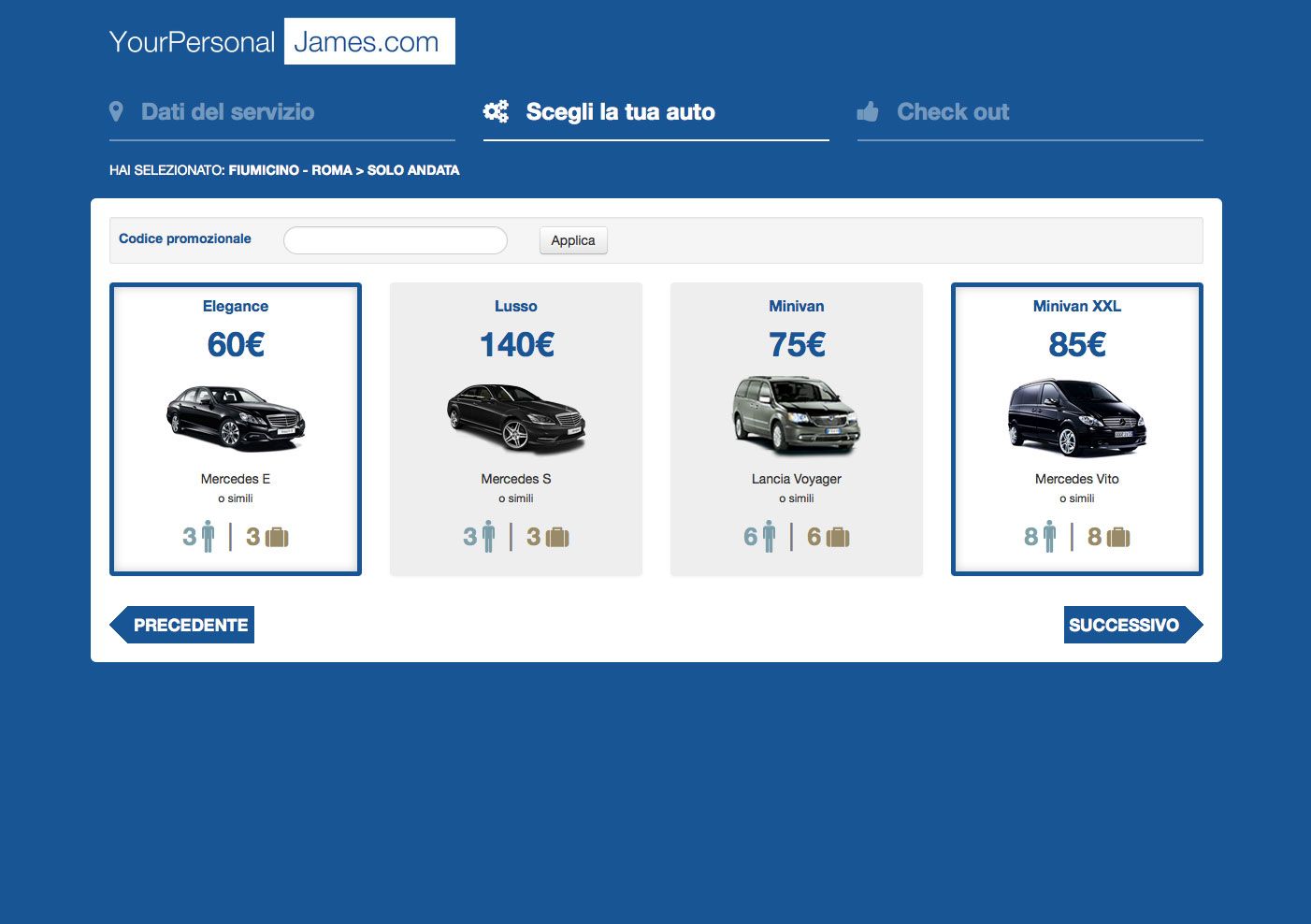Click the luggage icon on Lusso card

click(557, 537)
